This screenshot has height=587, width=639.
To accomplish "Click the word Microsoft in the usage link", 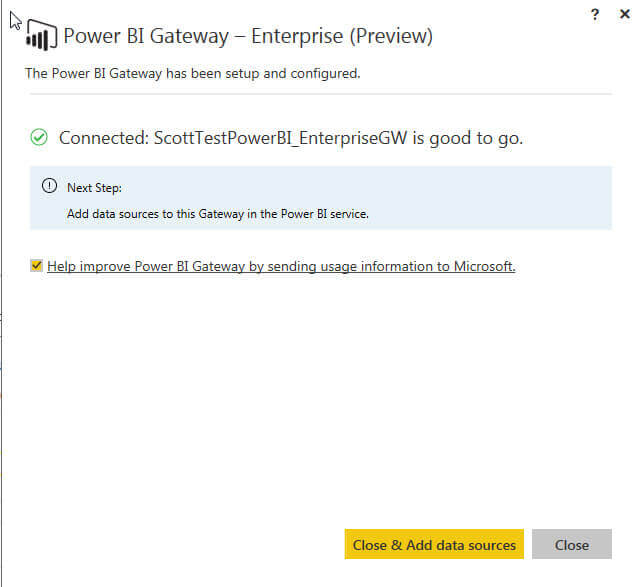I will [x=480, y=266].
